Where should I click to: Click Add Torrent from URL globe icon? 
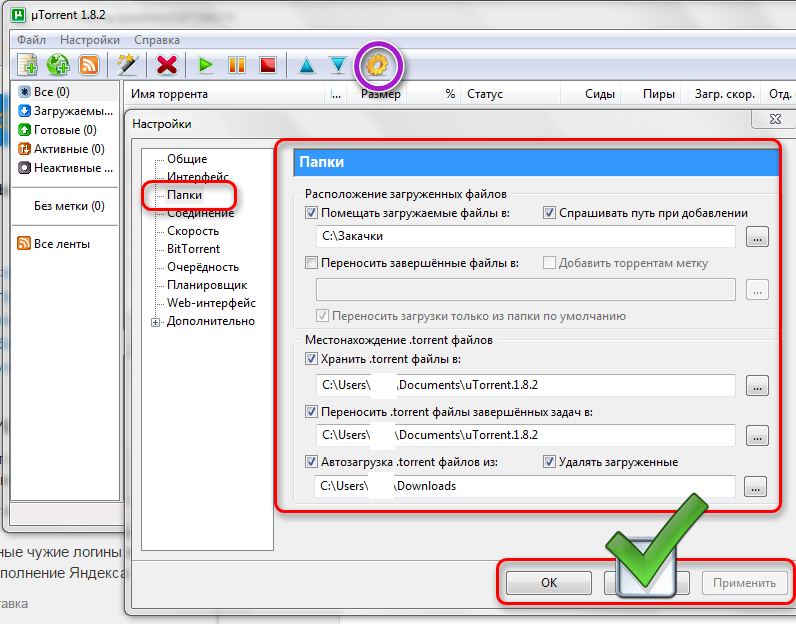(58, 65)
